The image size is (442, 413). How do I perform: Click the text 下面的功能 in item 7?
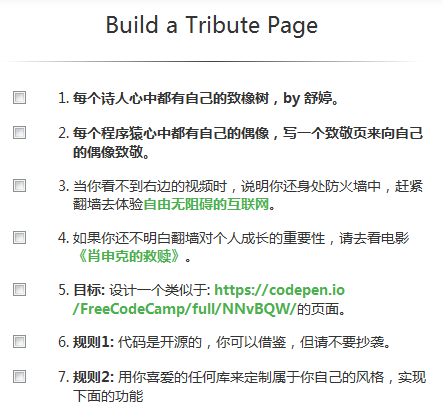pyautogui.click(x=108, y=396)
